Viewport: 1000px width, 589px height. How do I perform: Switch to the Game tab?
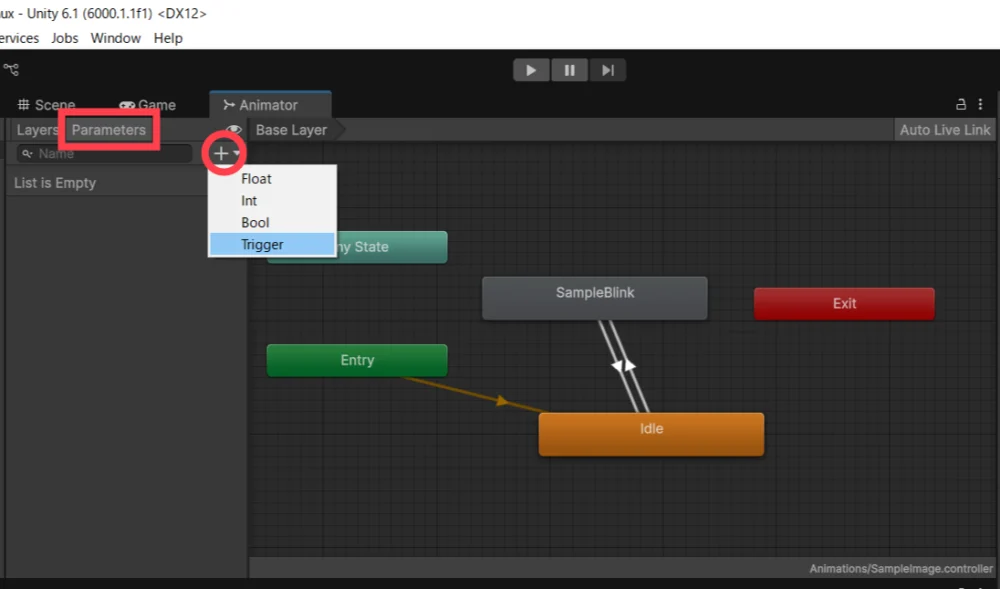click(148, 105)
